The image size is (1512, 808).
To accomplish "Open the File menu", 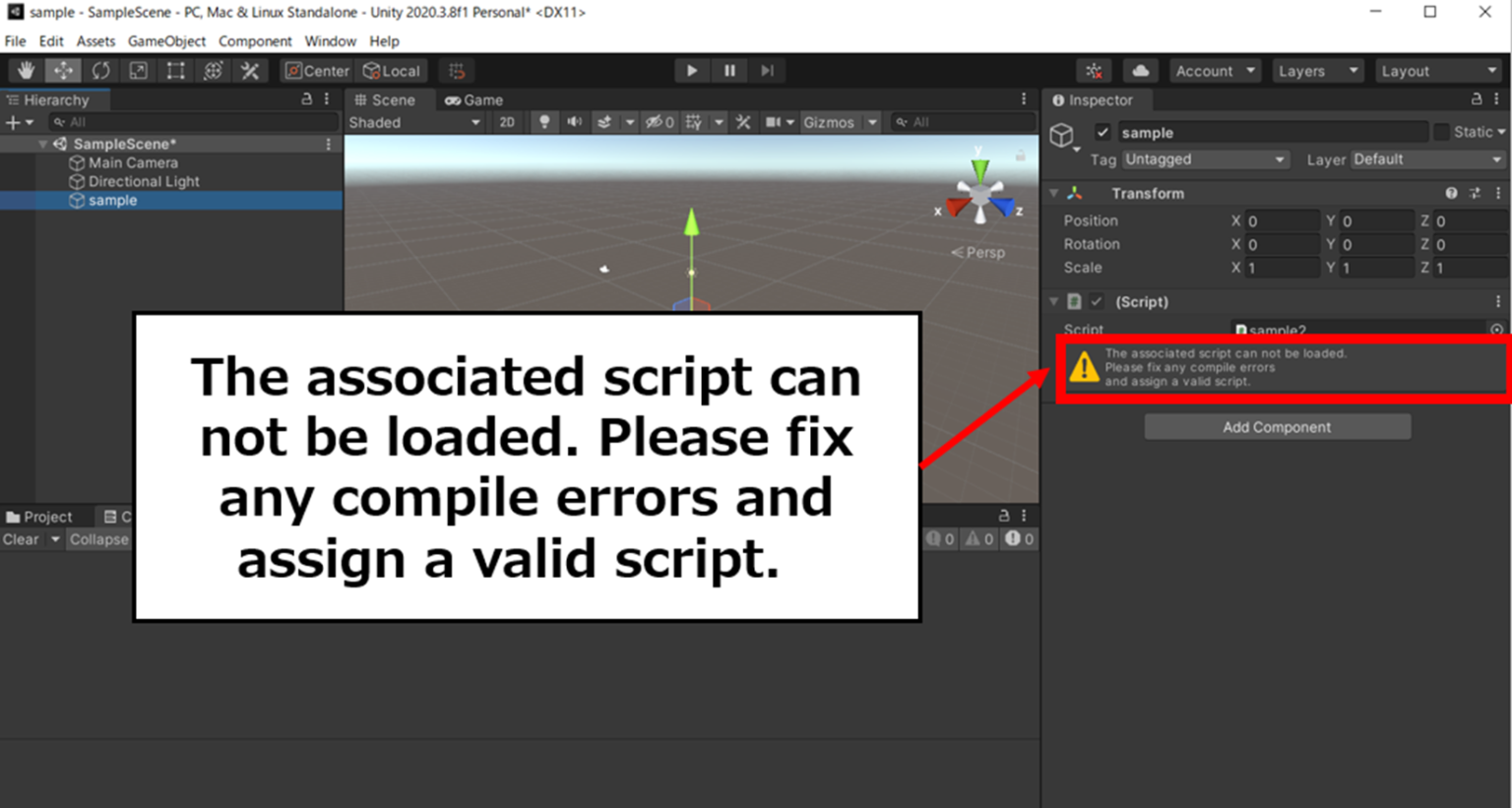I will [x=16, y=41].
